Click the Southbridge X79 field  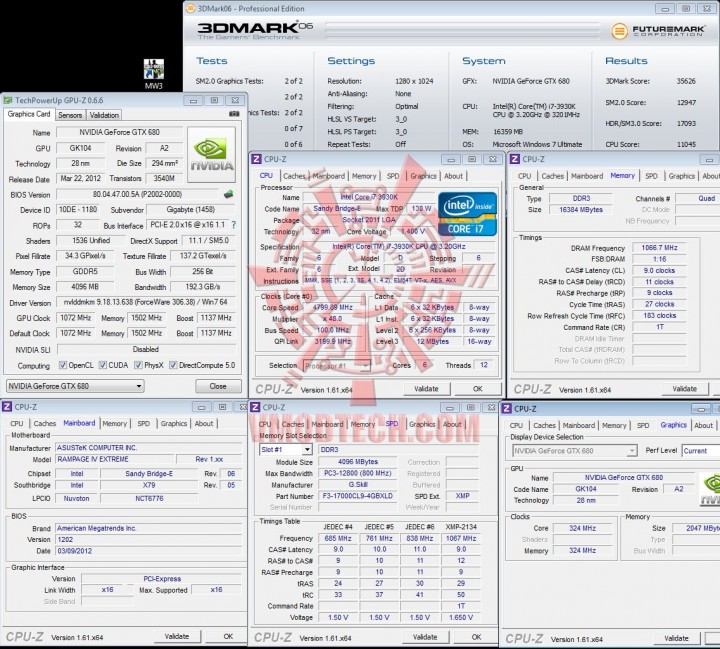149,485
